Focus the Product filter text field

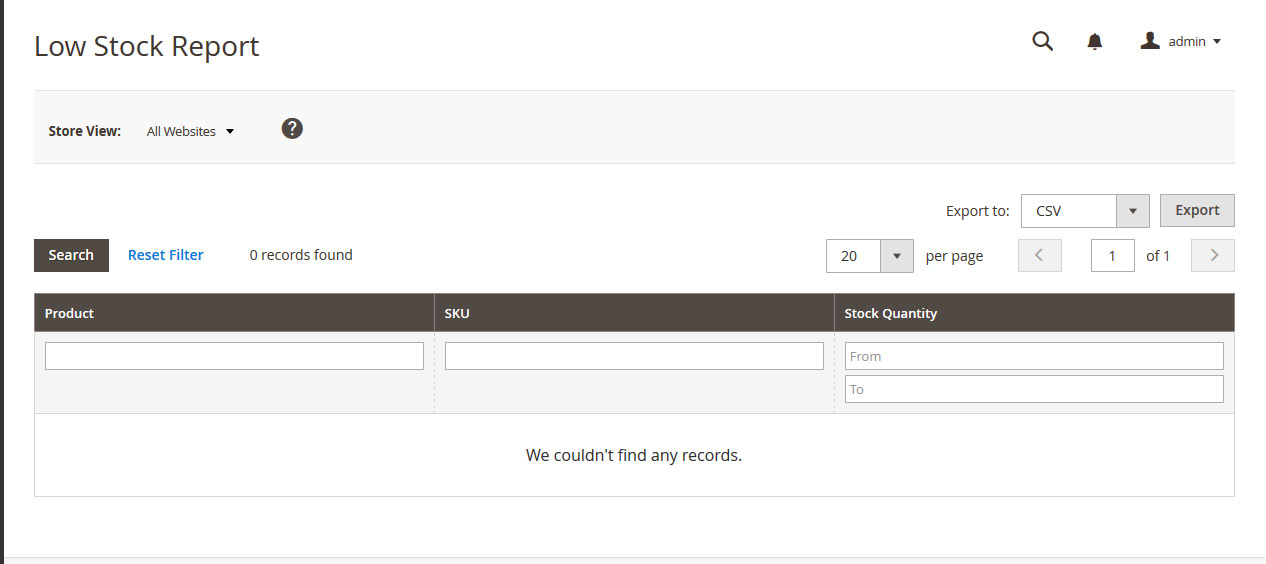click(x=234, y=356)
